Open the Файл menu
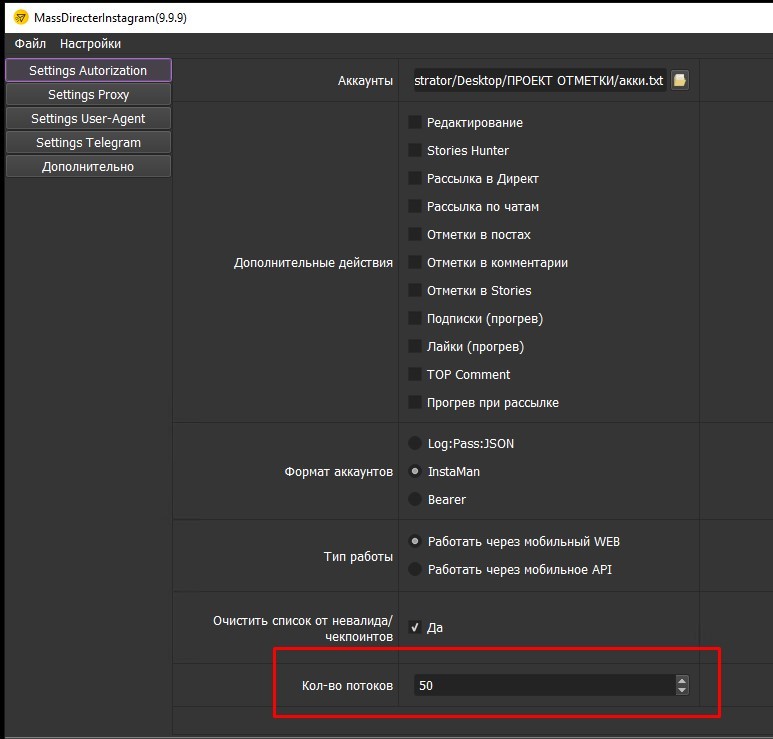Screen dimensions: 773x739 click(x=30, y=44)
